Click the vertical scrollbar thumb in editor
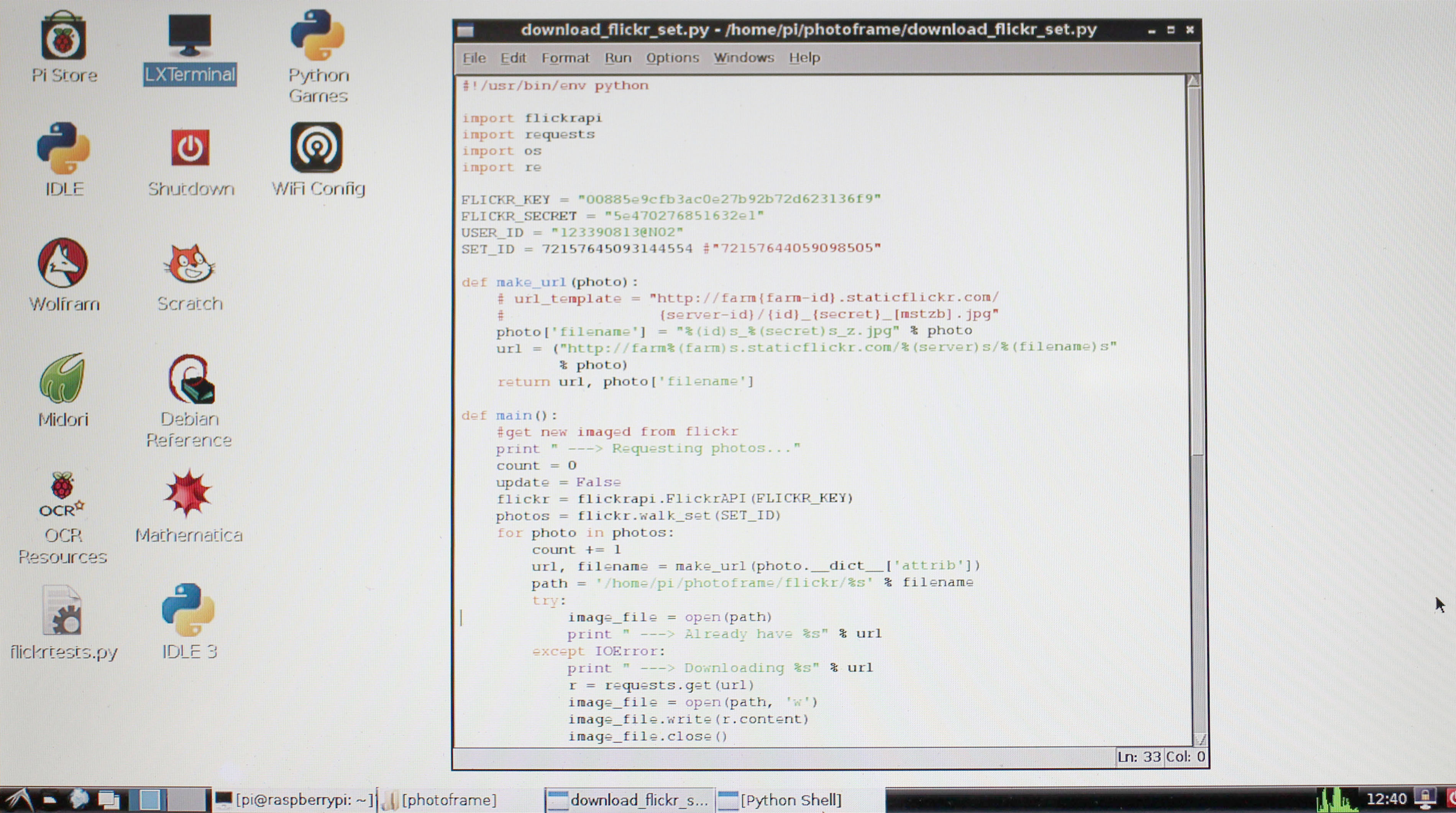 (1196, 271)
